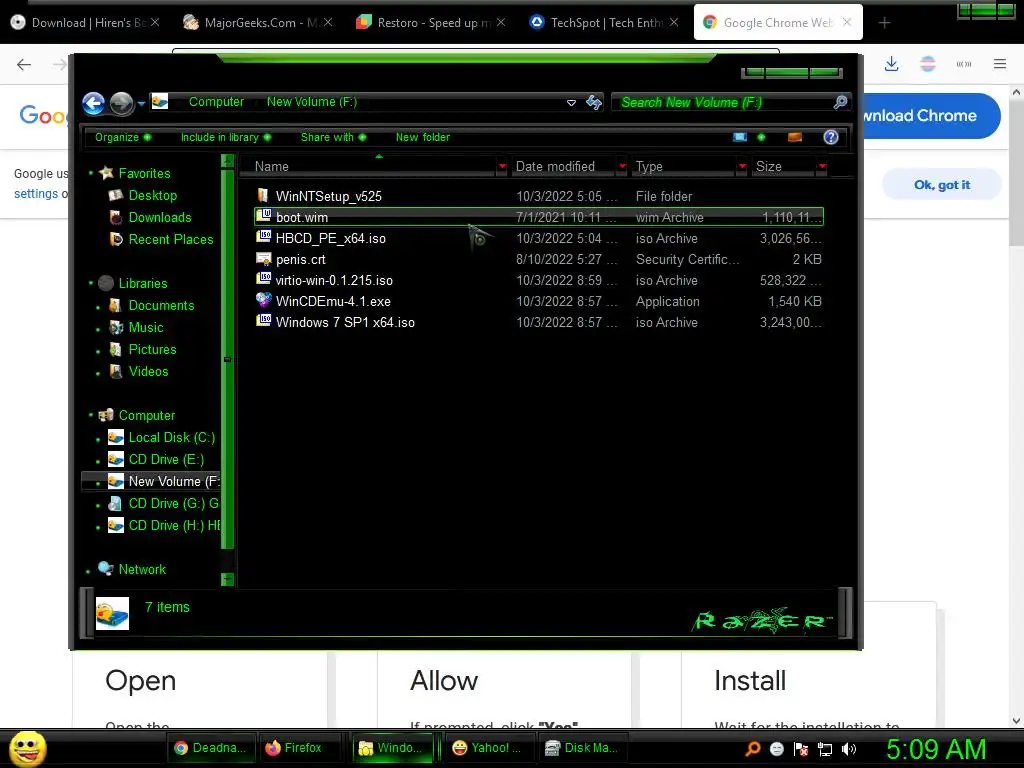Image resolution: width=1024 pixels, height=768 pixels.
Task: Open Local Disk (C:) in navigation pane
Action: coord(171,438)
